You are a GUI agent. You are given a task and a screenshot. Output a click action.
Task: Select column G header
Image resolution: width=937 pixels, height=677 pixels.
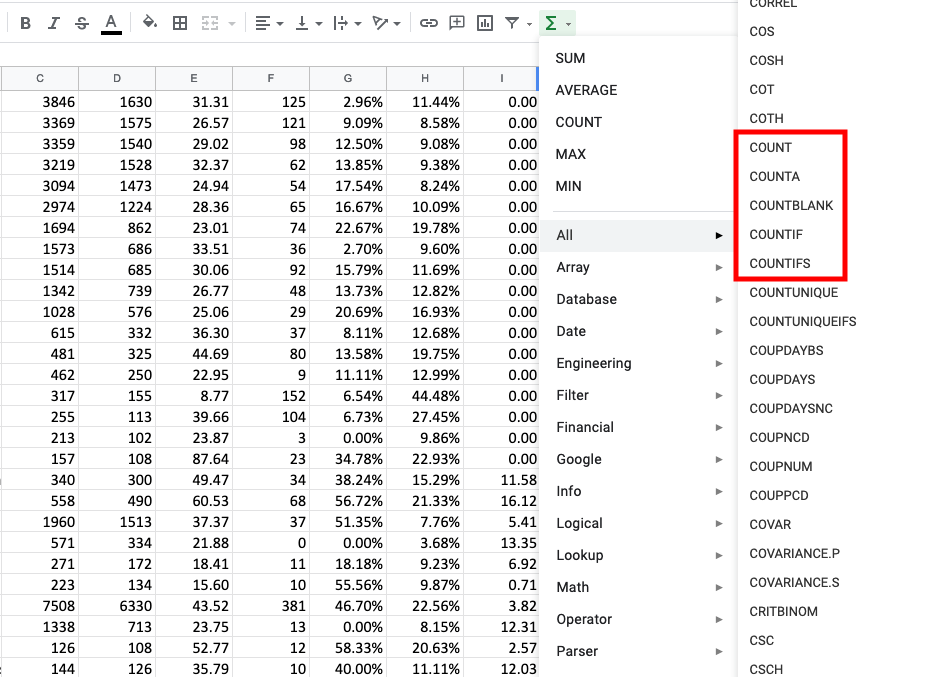(x=348, y=78)
